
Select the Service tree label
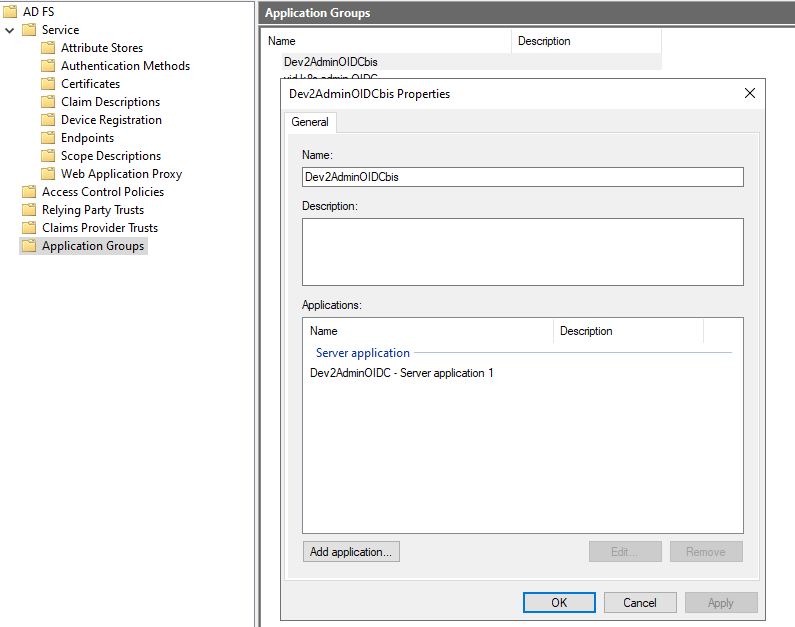point(60,29)
